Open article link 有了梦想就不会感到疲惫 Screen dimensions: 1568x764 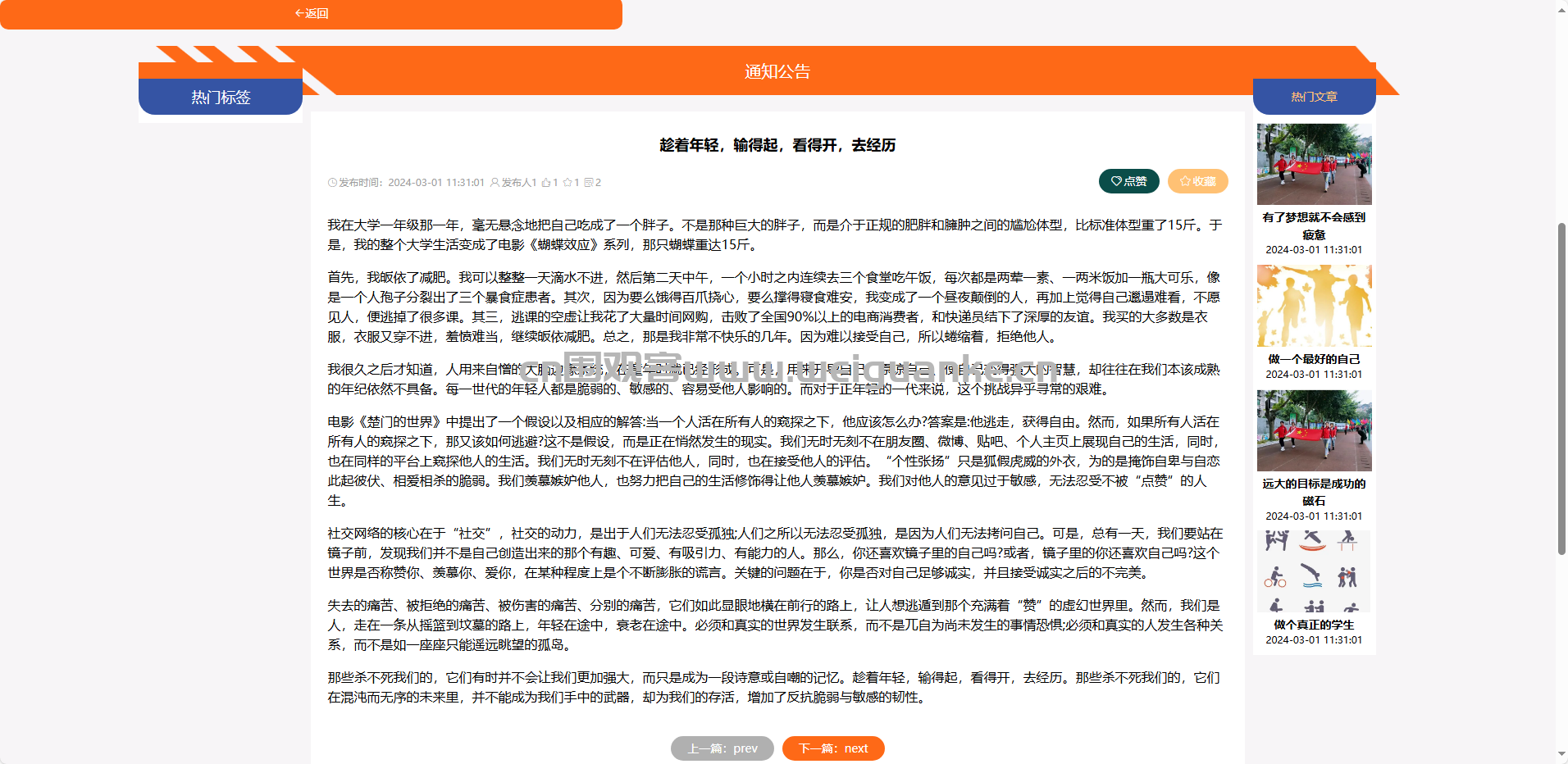1314,225
